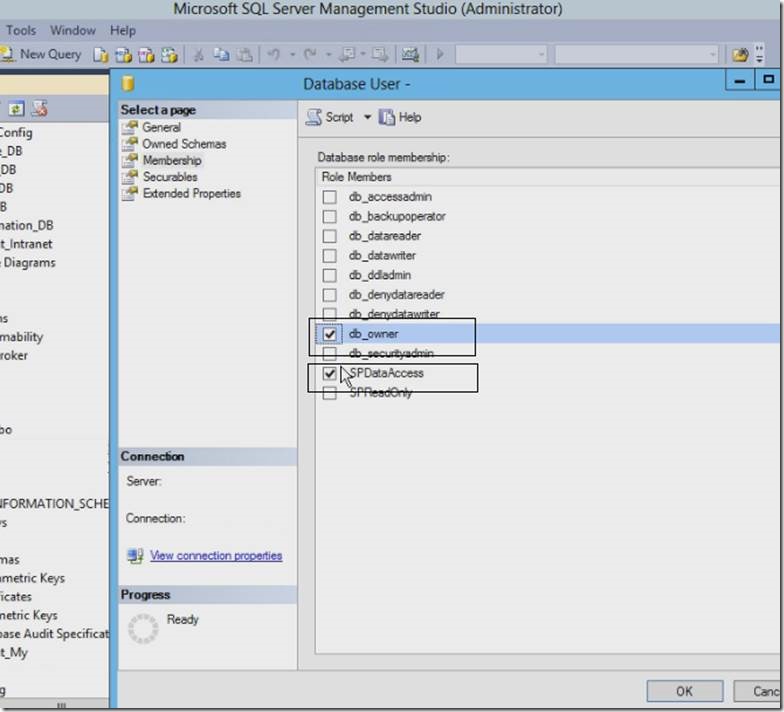Click the Analysis Services DMX Query icon
The image size is (784, 712).
pyautogui.click(x=146, y=54)
